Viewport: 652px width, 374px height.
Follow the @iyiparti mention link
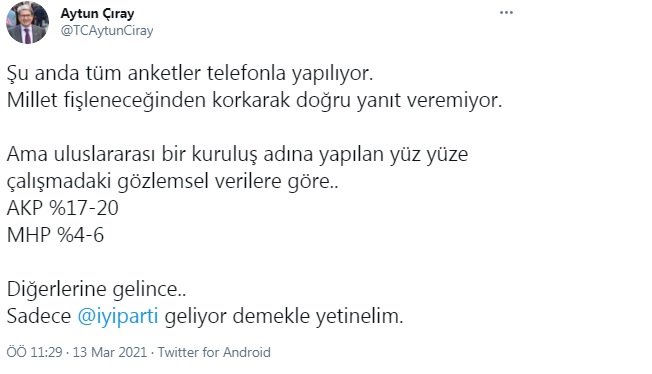118,316
